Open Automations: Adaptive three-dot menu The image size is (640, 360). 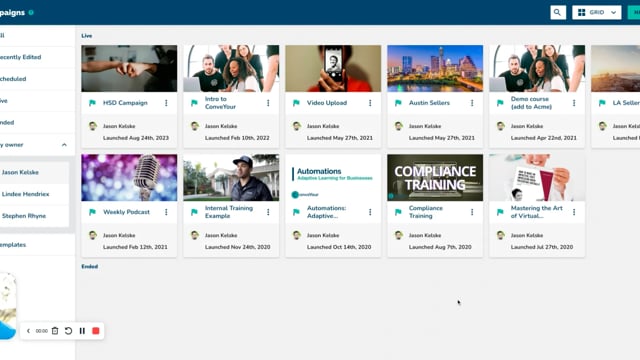click(370, 212)
